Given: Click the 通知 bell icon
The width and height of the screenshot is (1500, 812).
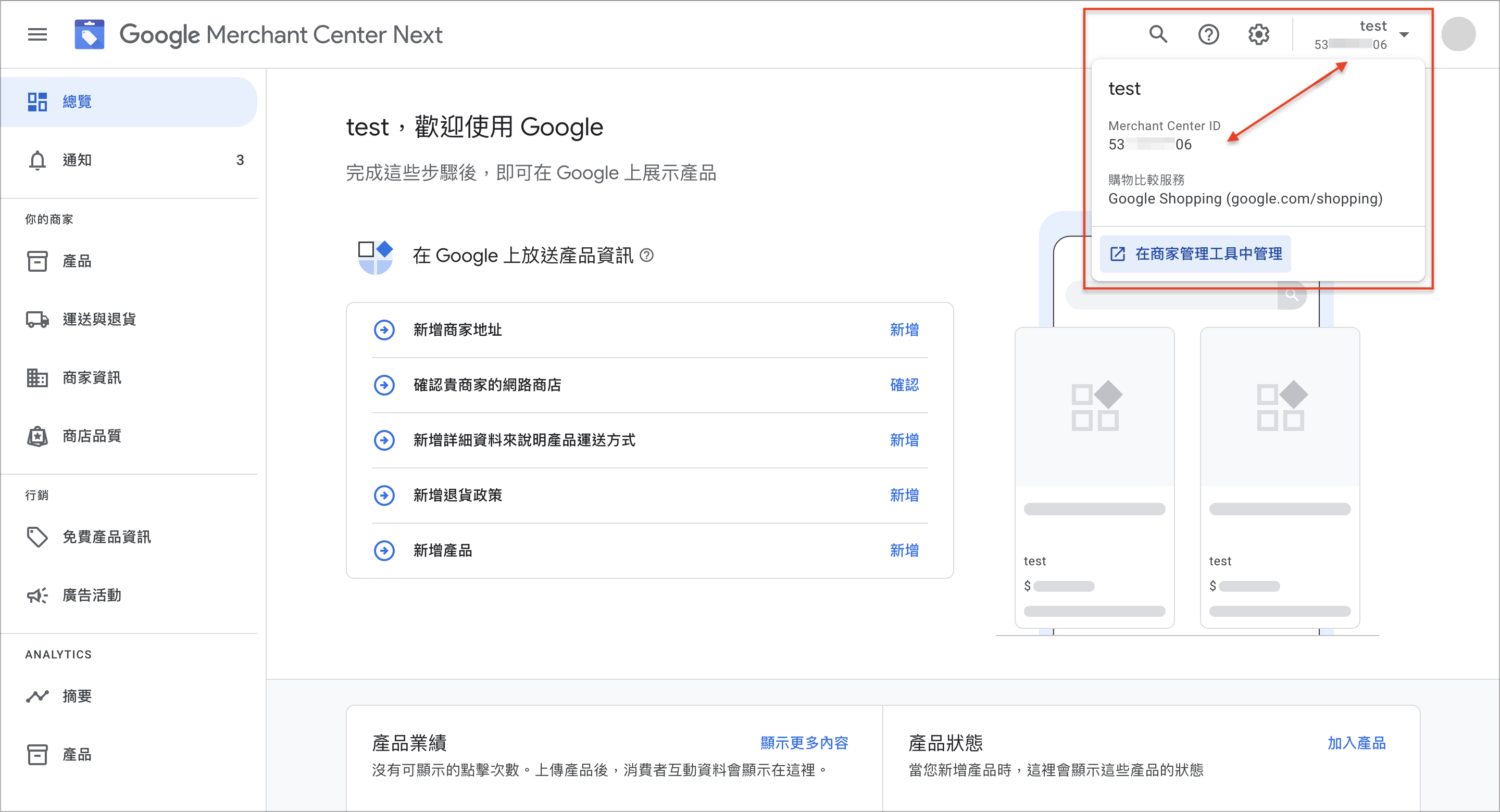Looking at the screenshot, I should click(x=37, y=160).
